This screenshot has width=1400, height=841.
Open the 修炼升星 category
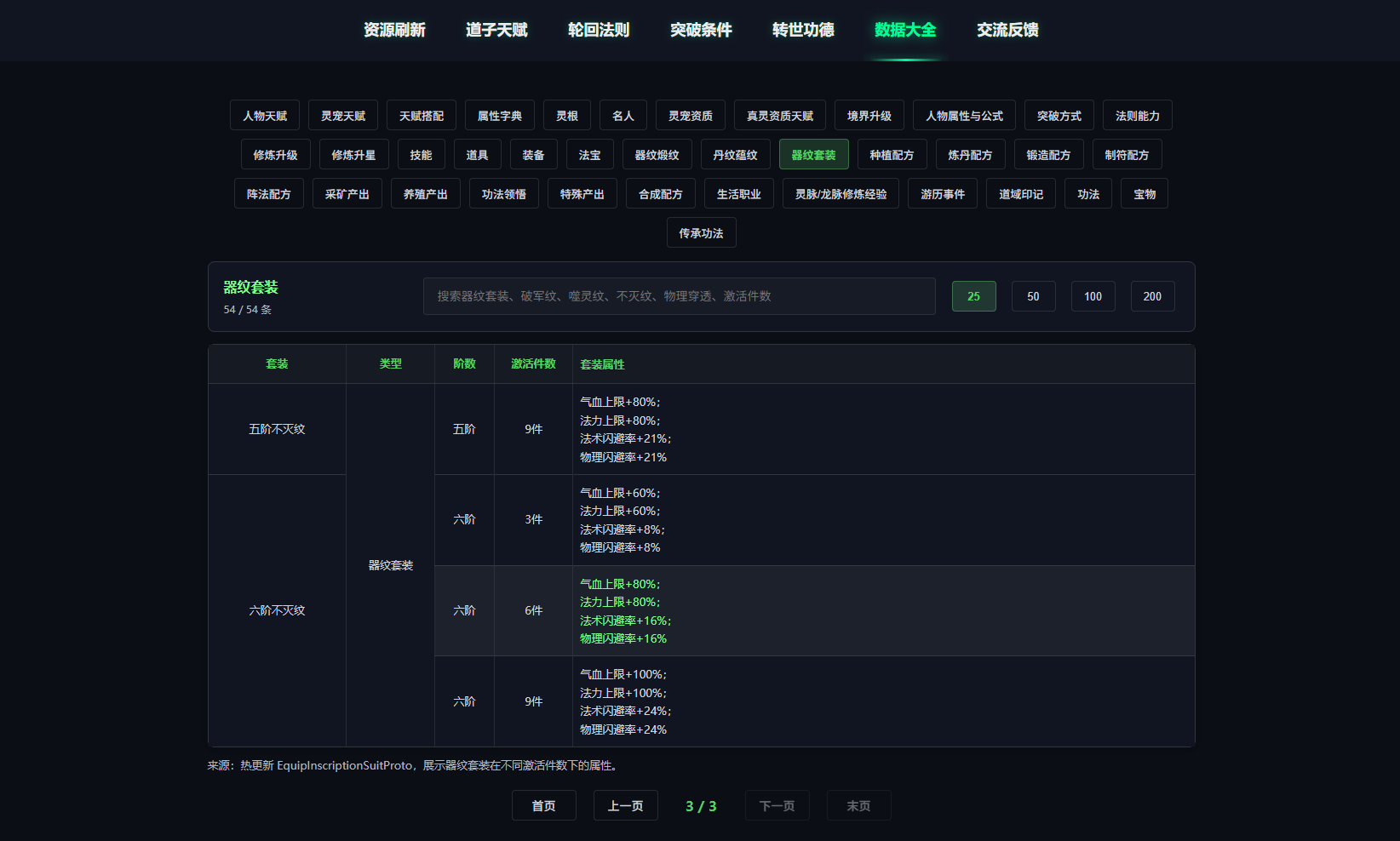coord(354,155)
